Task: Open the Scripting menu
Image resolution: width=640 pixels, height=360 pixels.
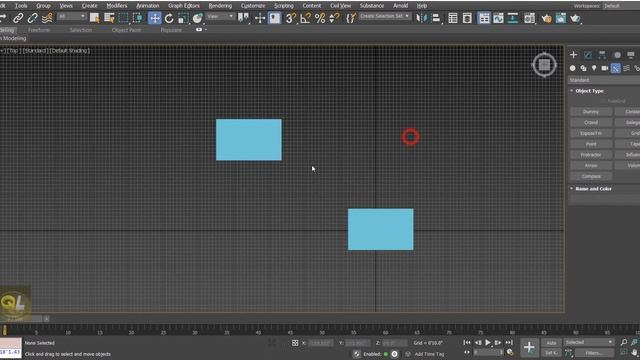Action: pyautogui.click(x=284, y=6)
